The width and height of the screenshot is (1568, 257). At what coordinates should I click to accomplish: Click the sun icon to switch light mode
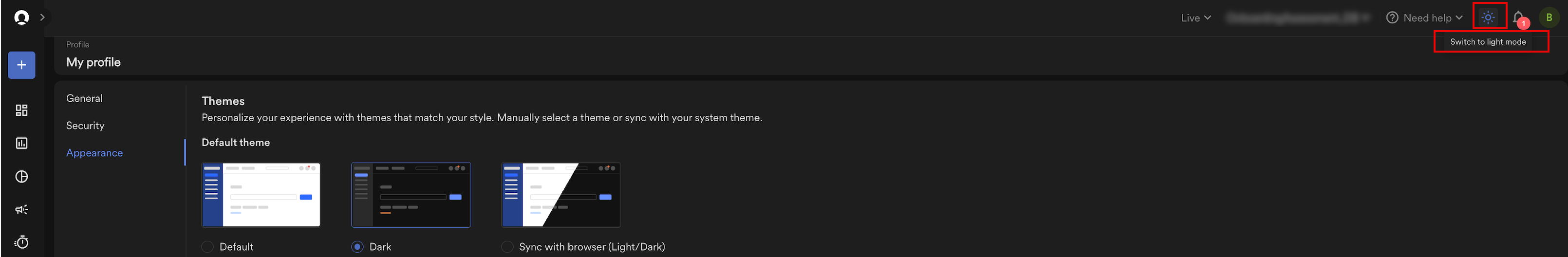[x=1488, y=17]
